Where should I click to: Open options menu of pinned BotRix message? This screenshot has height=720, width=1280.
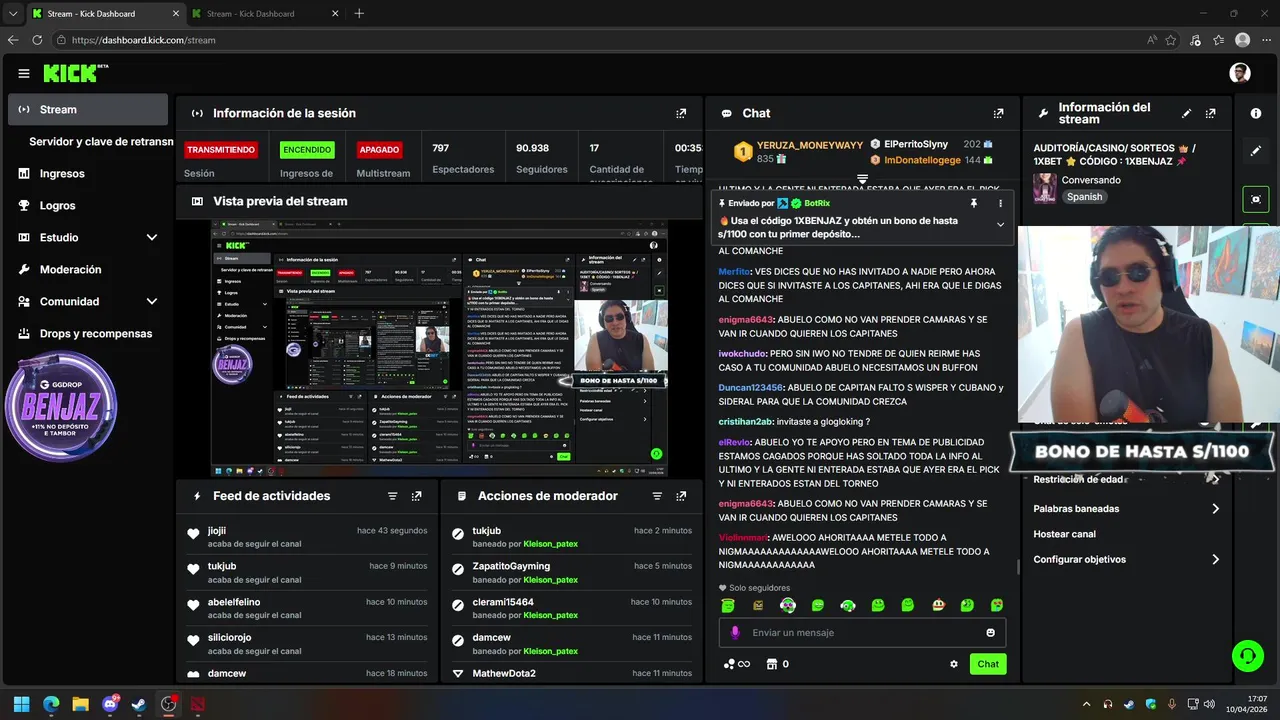[x=1000, y=203]
